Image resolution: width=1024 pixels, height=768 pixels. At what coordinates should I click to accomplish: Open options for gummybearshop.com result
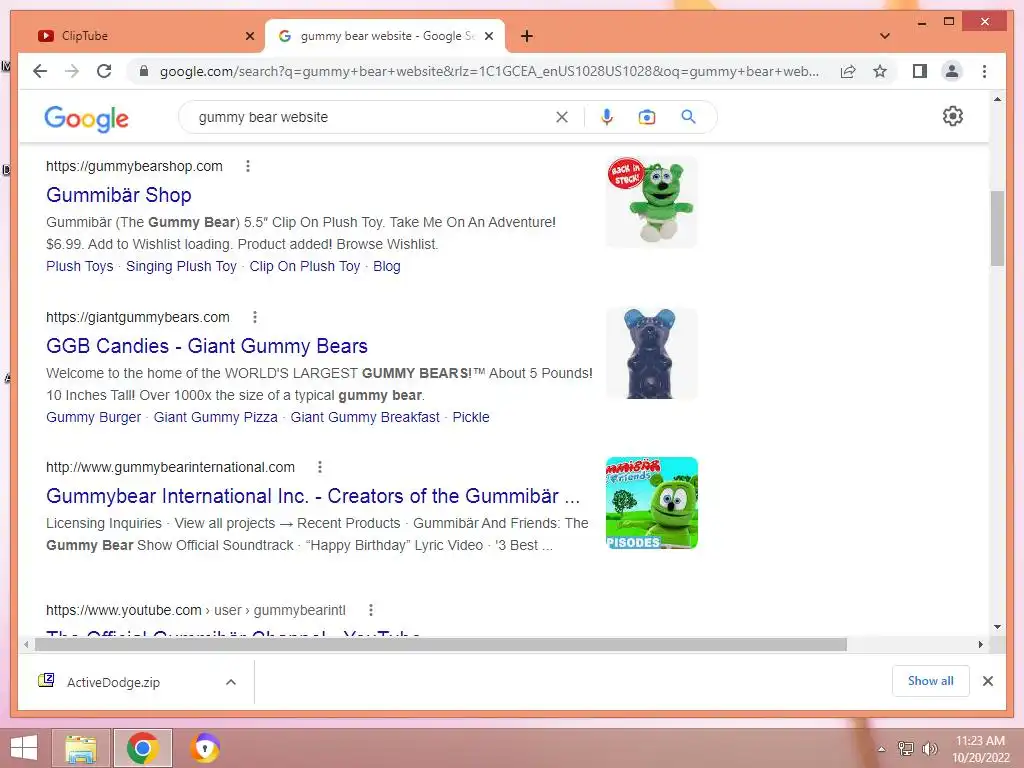(x=248, y=166)
